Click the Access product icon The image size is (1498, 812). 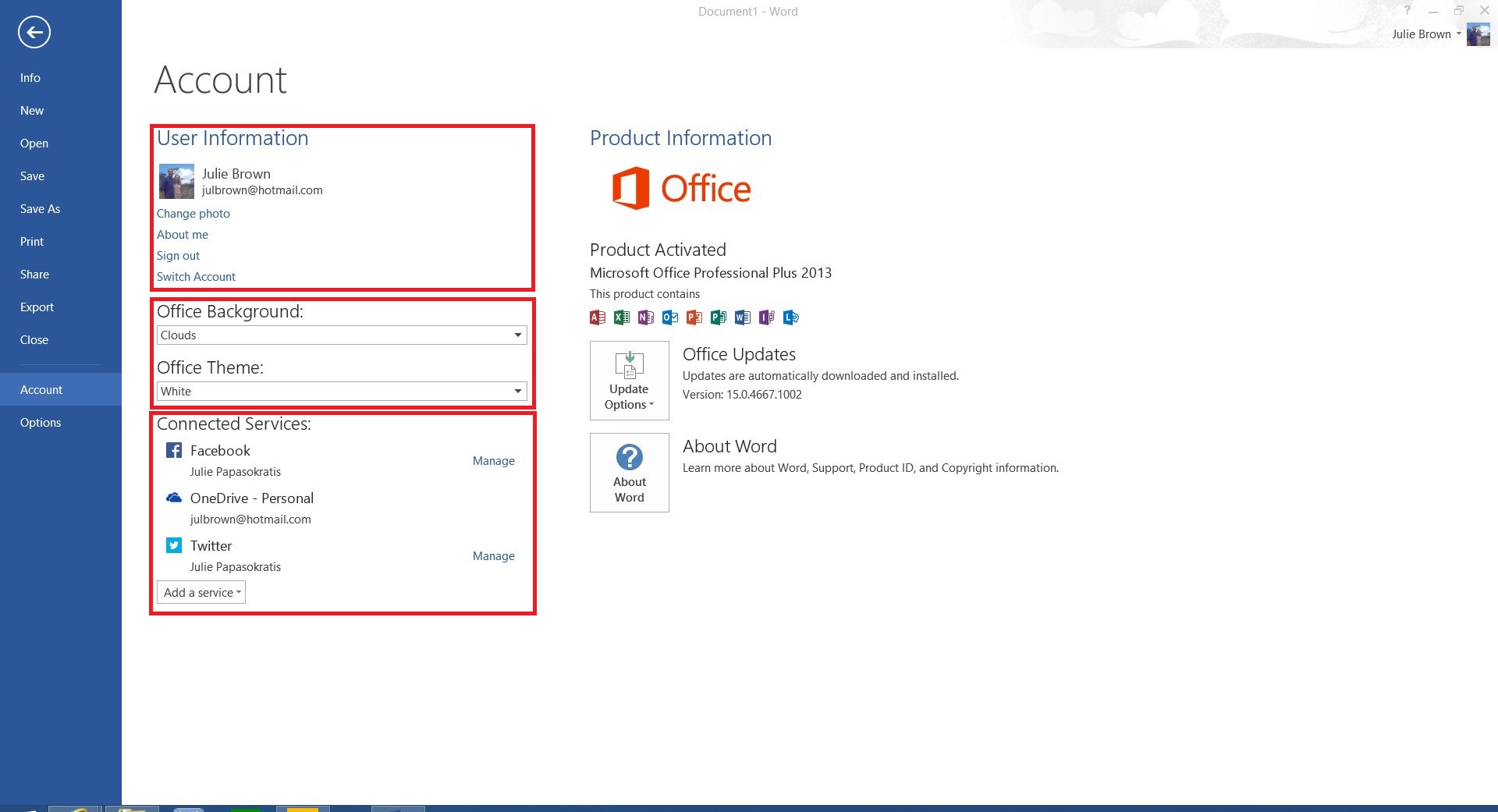(597, 317)
